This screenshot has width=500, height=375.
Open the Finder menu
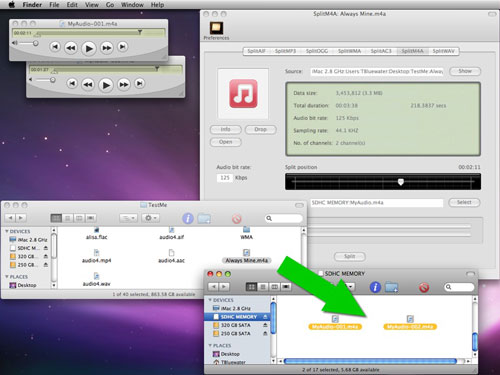[32, 5]
